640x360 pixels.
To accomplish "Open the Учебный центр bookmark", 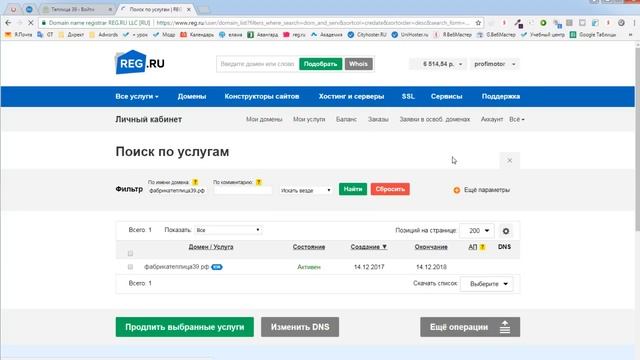I will point(543,35).
